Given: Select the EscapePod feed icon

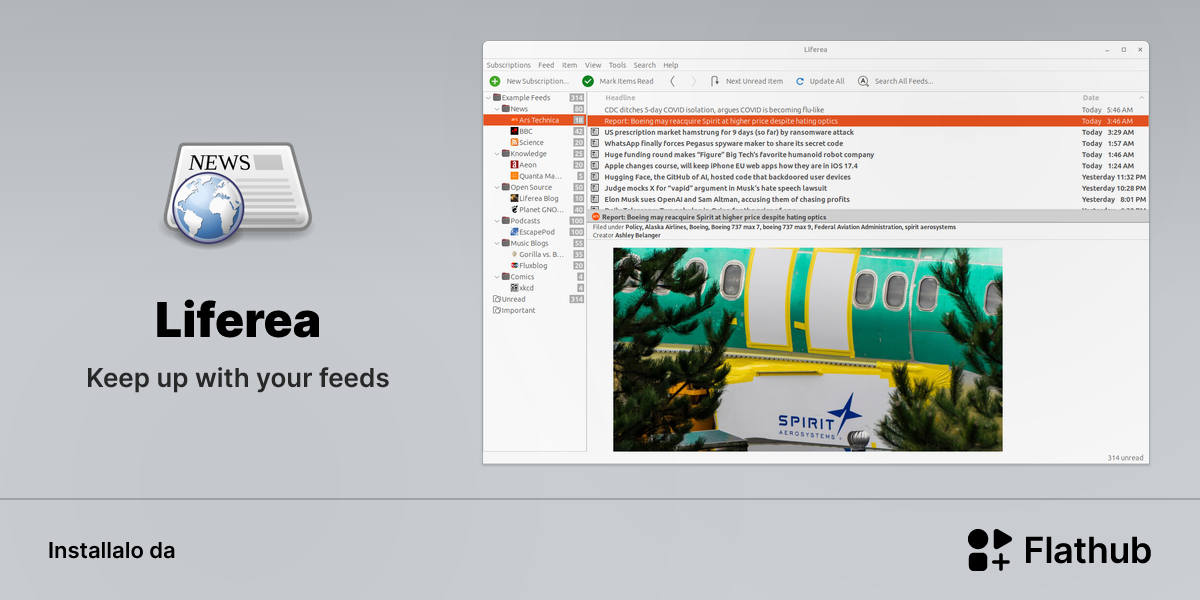Looking at the screenshot, I should [514, 232].
